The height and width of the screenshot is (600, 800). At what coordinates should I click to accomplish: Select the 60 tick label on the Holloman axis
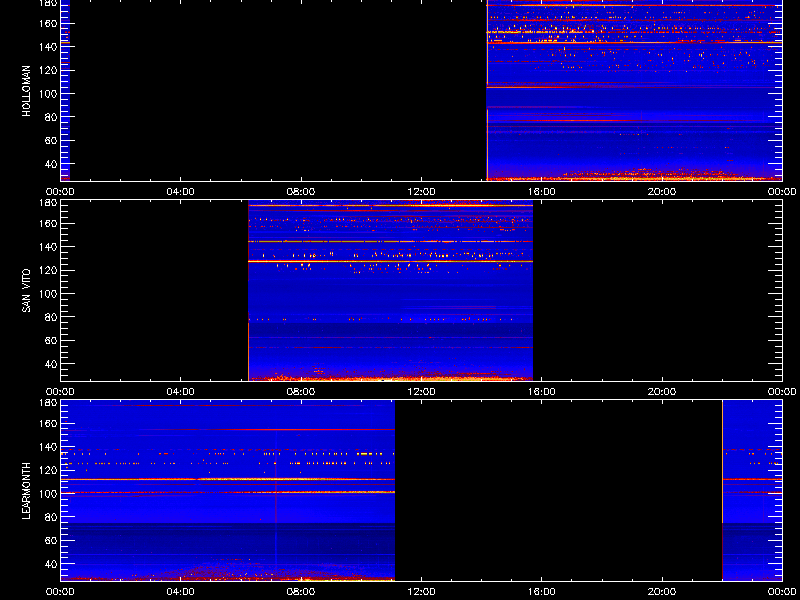tap(50, 140)
